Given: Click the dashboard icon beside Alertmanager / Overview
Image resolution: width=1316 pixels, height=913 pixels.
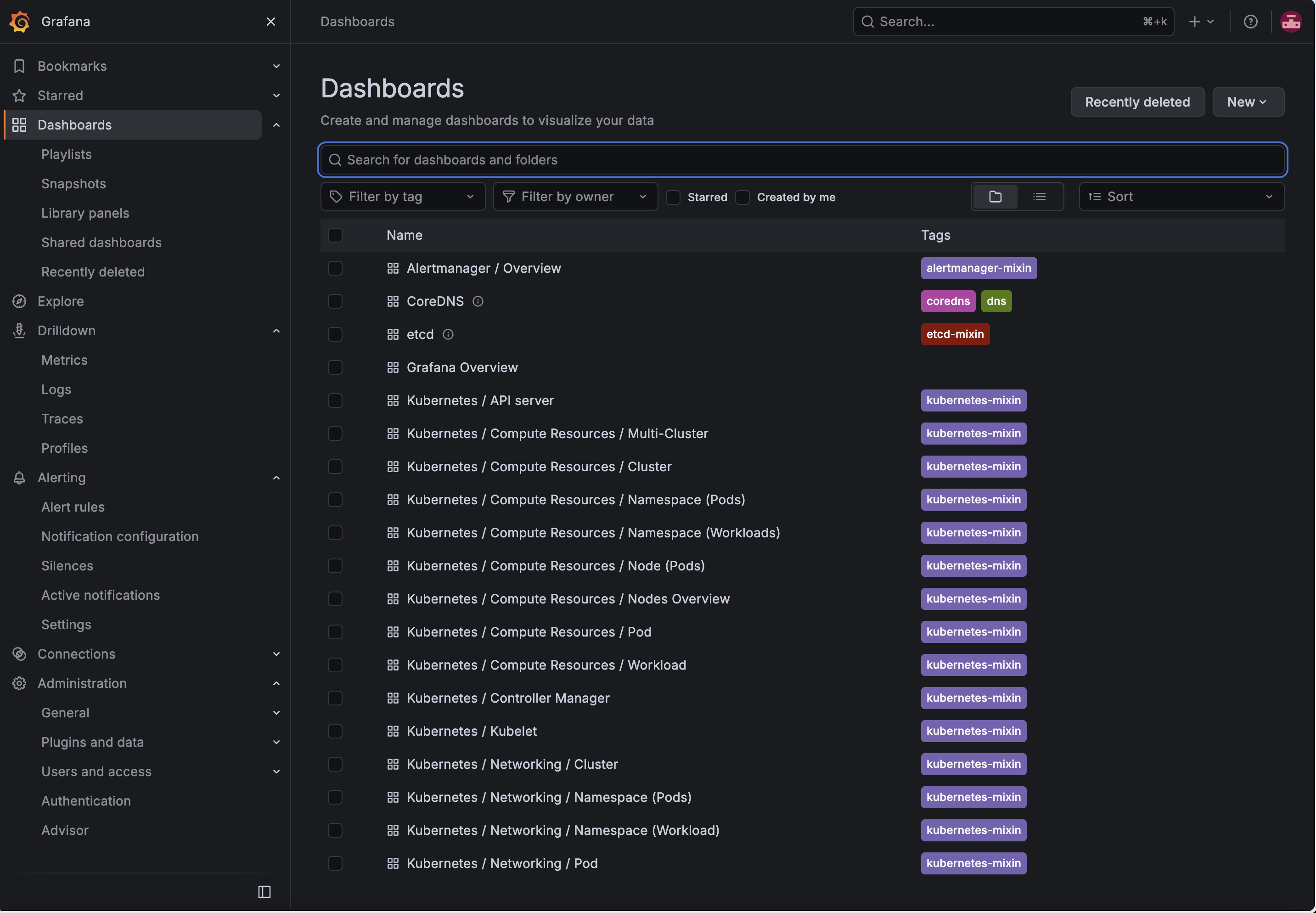Looking at the screenshot, I should pyautogui.click(x=393, y=268).
